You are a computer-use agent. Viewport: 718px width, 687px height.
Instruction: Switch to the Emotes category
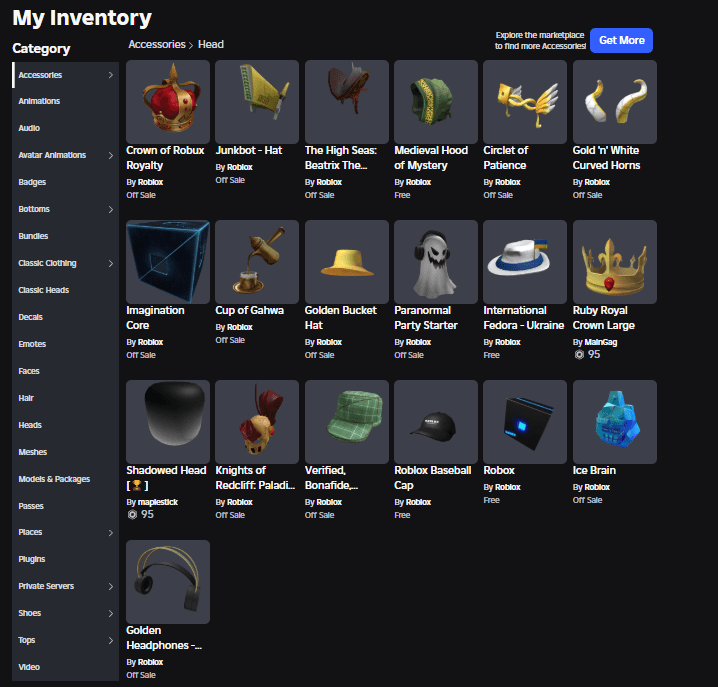pos(32,344)
